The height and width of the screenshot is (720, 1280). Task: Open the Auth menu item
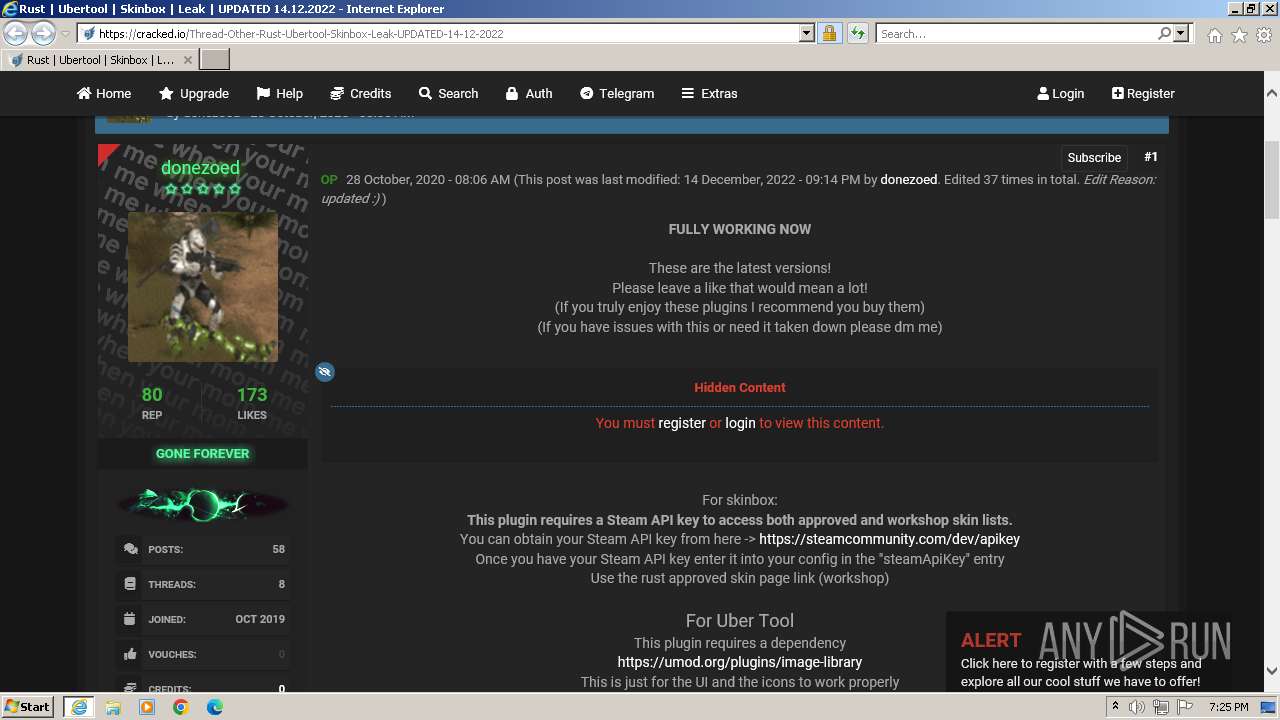pyautogui.click(x=528, y=93)
